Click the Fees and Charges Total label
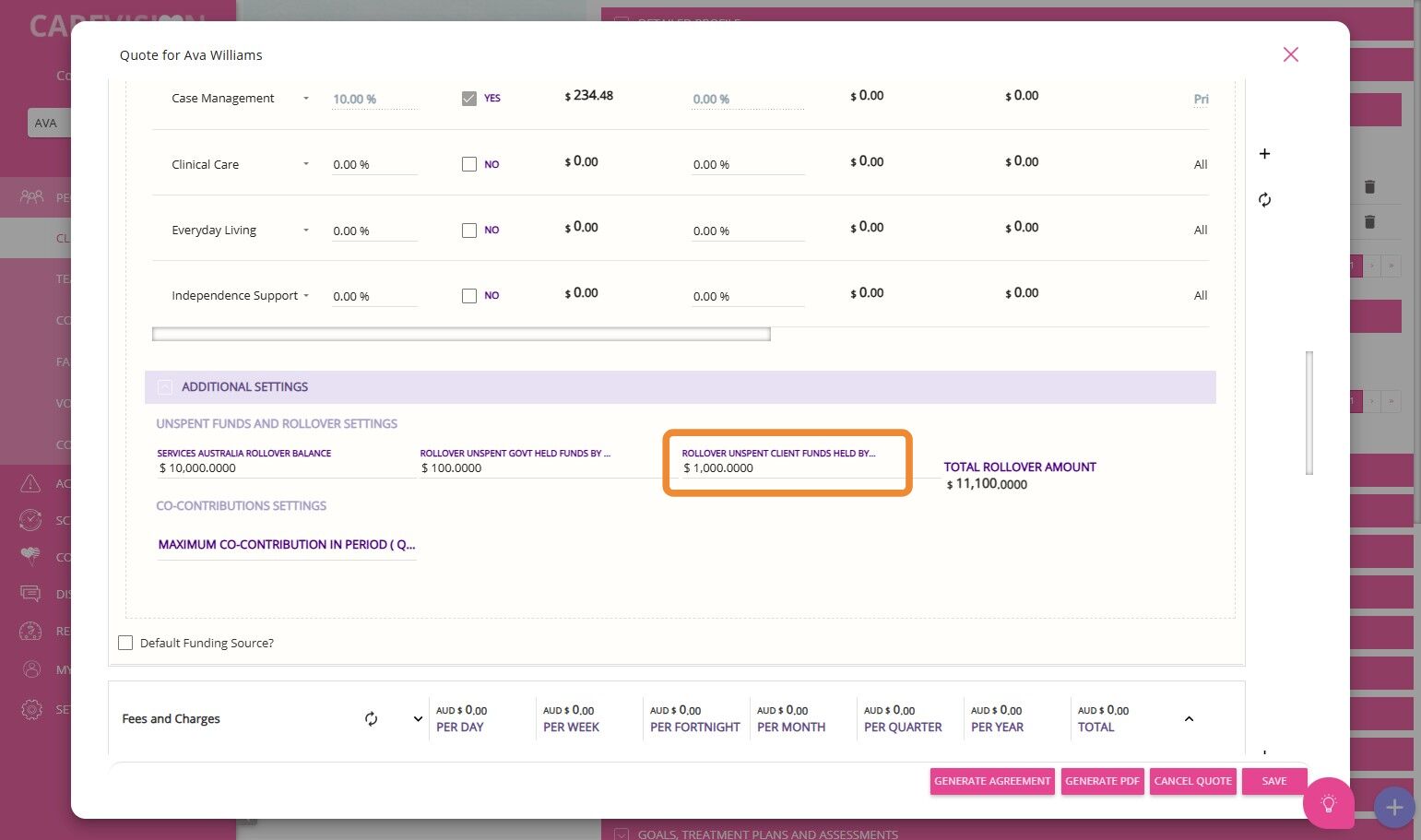 tap(1095, 728)
